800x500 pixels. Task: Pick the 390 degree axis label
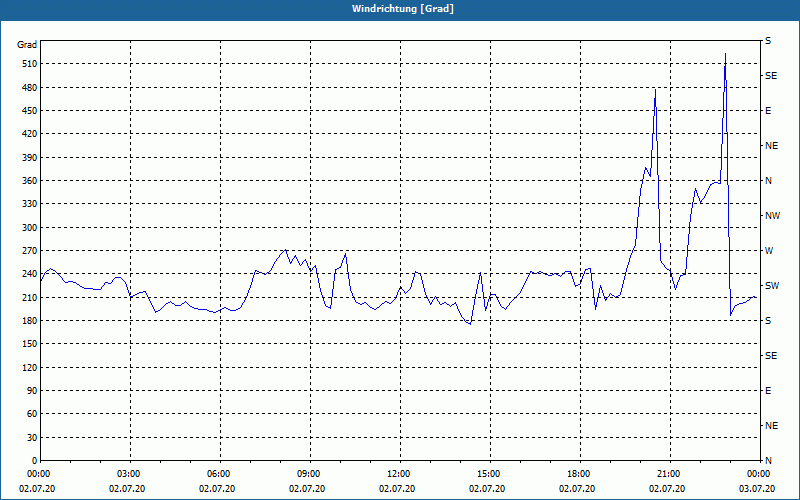30,158
